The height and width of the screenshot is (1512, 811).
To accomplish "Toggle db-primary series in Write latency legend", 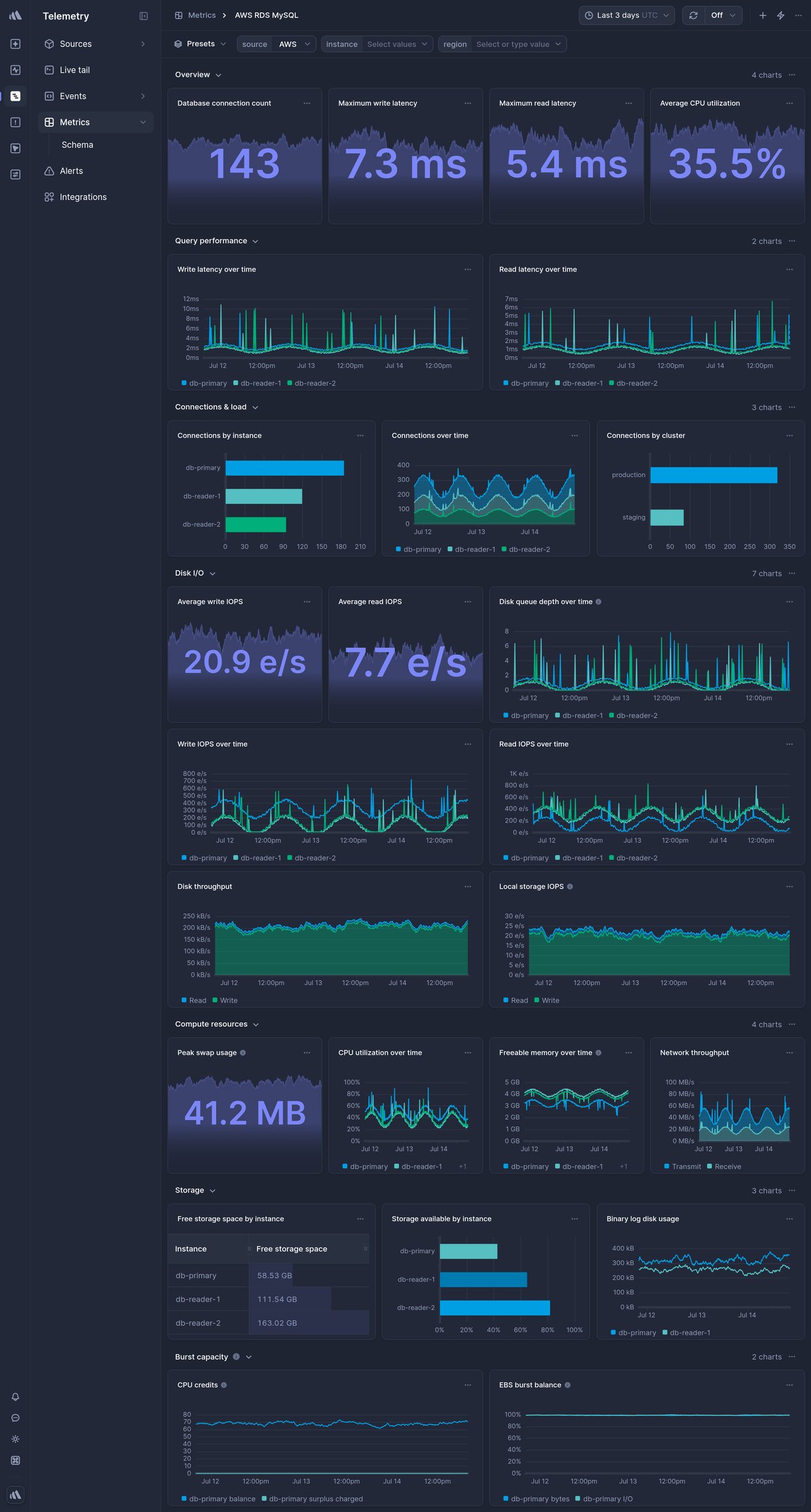I will tap(204, 383).
